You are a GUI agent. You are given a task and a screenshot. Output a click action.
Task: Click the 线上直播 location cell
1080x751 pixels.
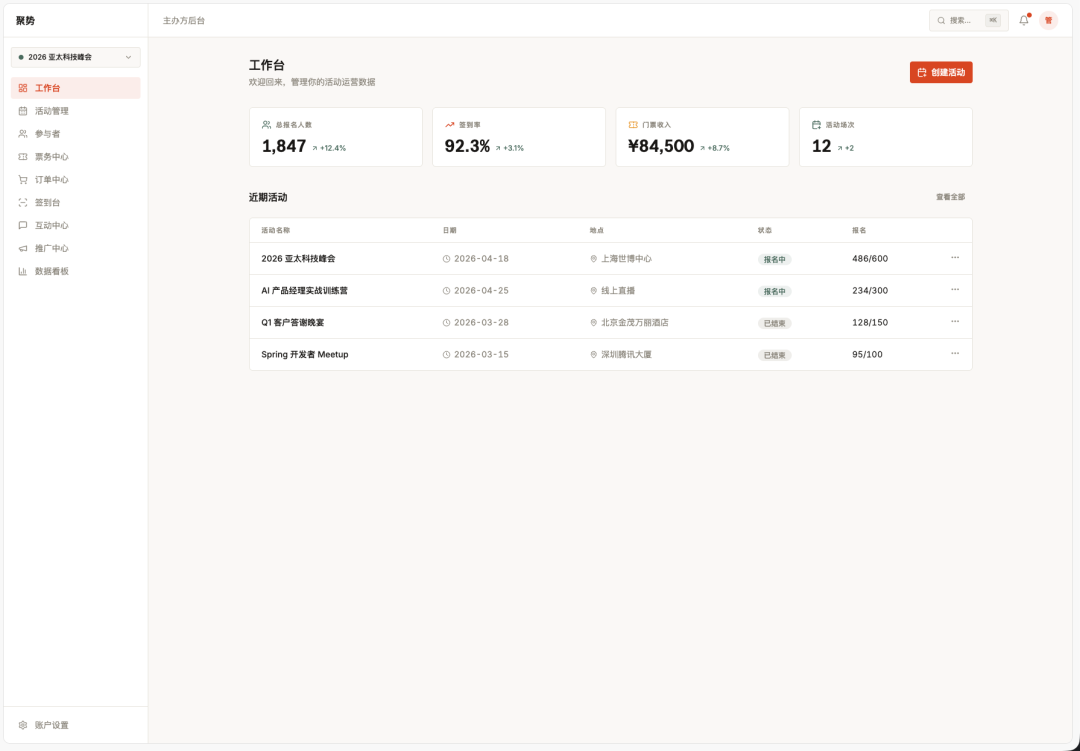[x=612, y=291]
